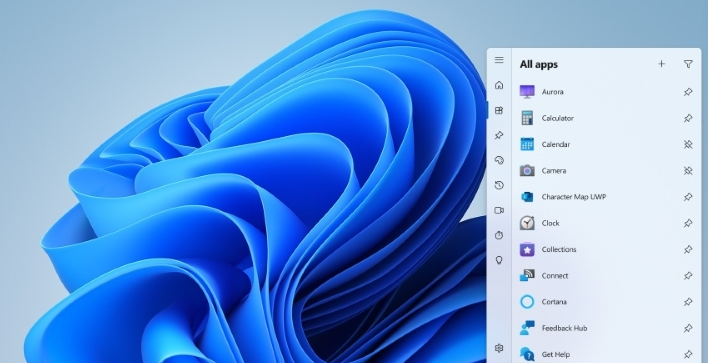Open the gauge dashboard sidebar icon
Viewport: 709px width, 363px height.
[499, 160]
